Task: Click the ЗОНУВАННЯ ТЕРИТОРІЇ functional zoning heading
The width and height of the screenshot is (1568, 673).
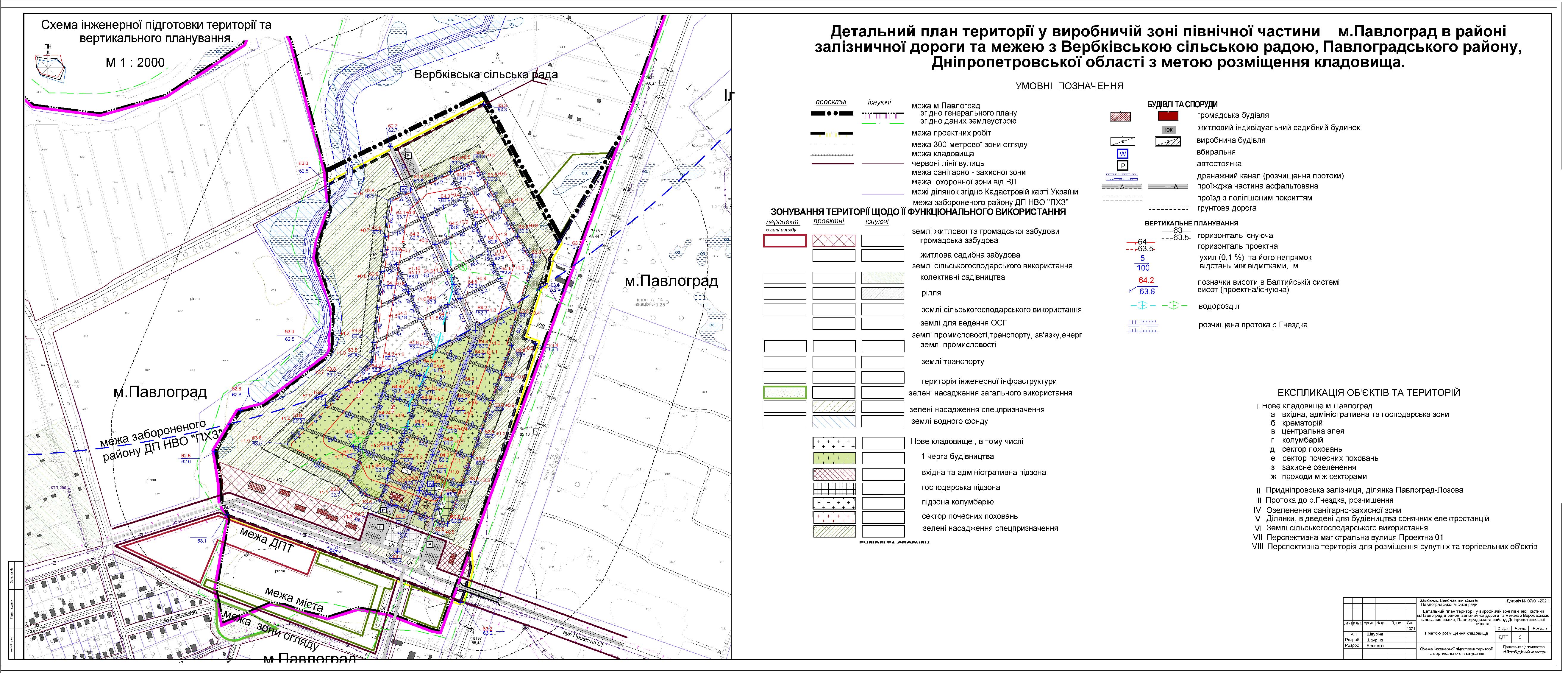Action: pyautogui.click(x=918, y=212)
